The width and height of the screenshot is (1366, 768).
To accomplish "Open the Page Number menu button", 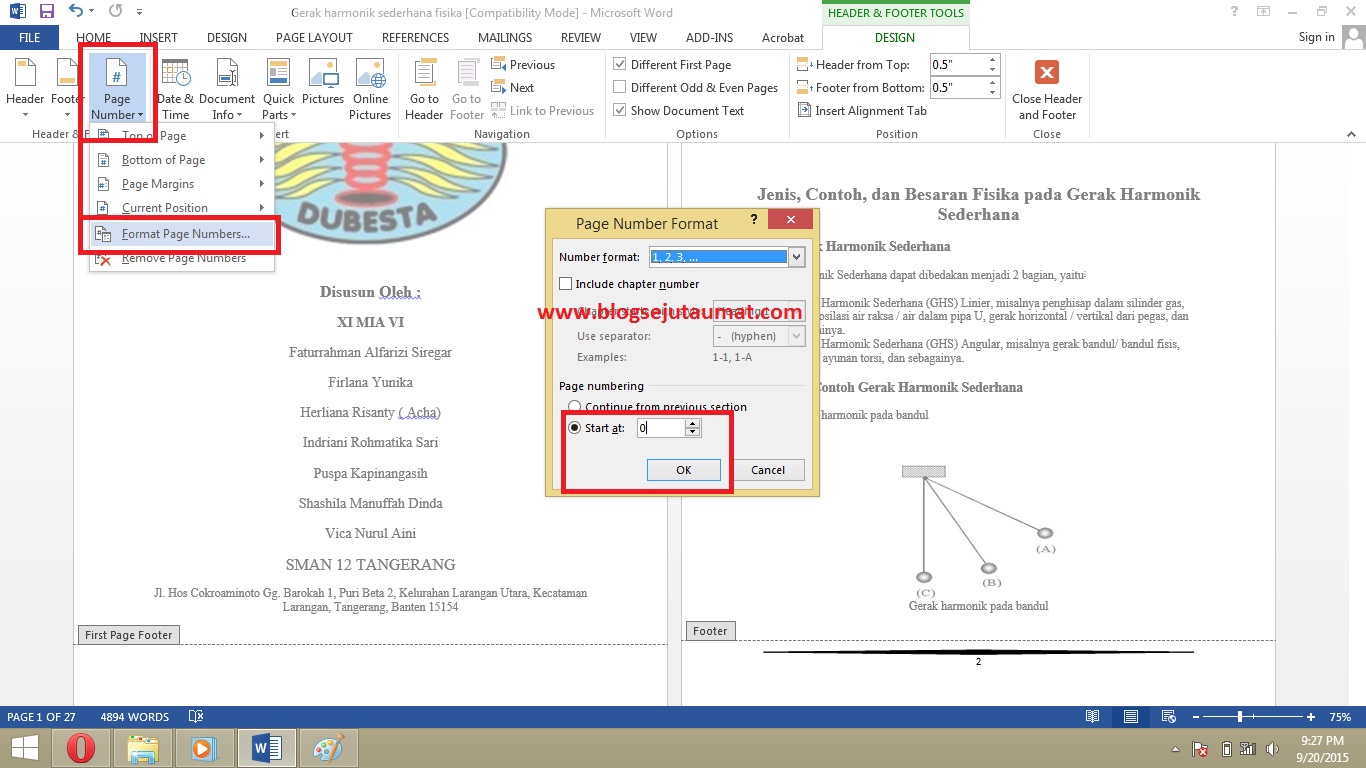I will tap(117, 88).
